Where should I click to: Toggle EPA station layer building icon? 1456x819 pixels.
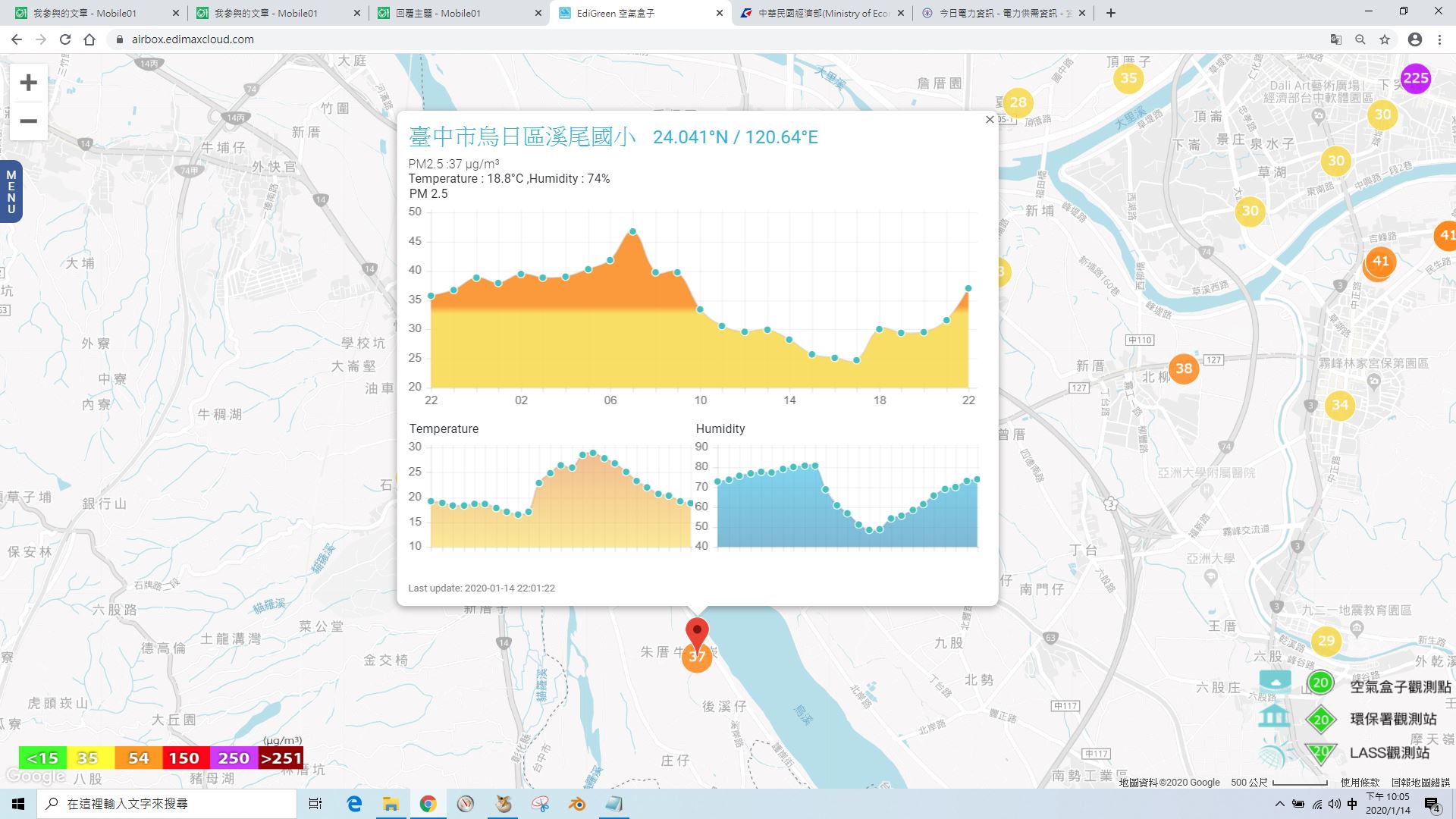pyautogui.click(x=1274, y=717)
